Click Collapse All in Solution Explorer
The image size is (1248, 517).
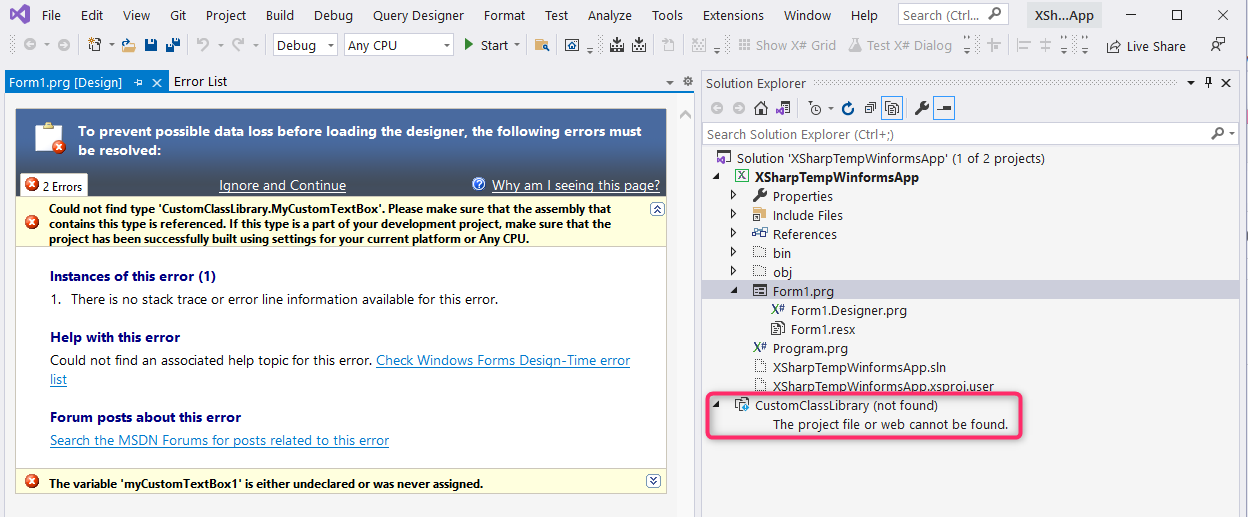click(870, 108)
